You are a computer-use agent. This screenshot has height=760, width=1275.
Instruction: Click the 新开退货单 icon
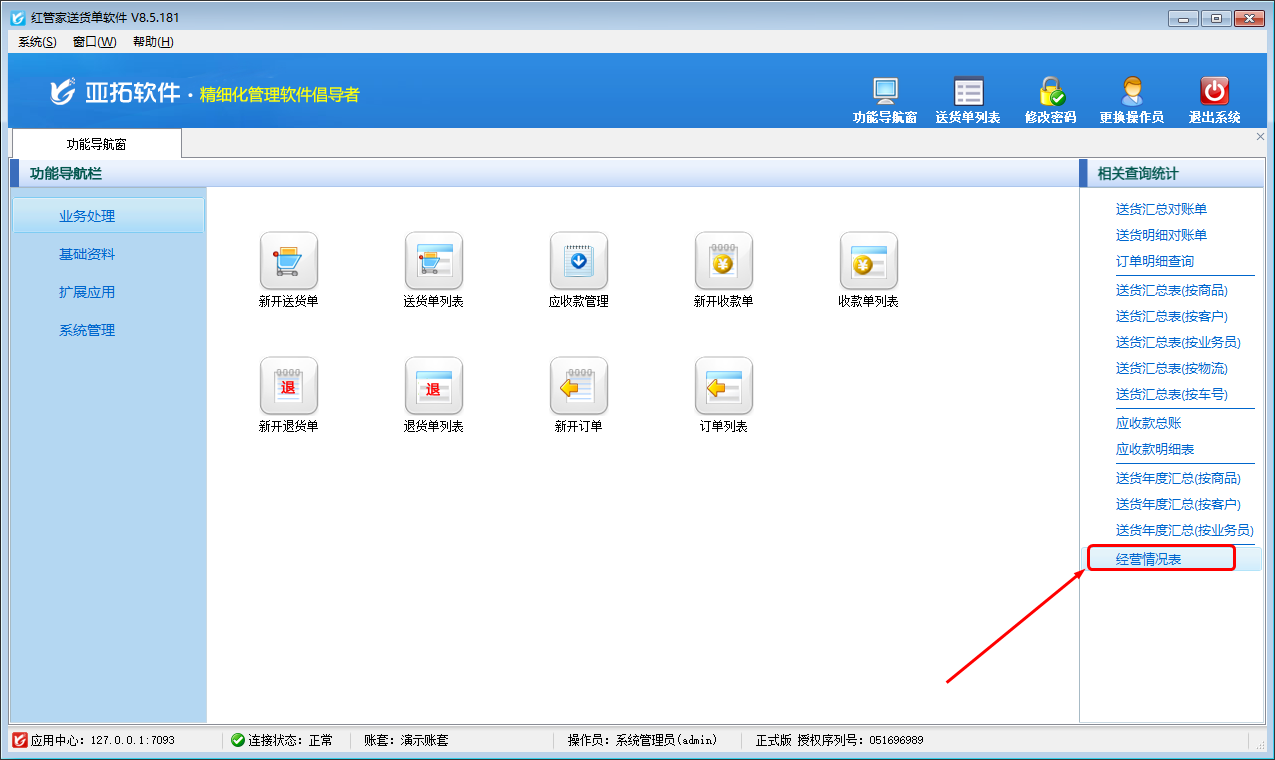(288, 387)
